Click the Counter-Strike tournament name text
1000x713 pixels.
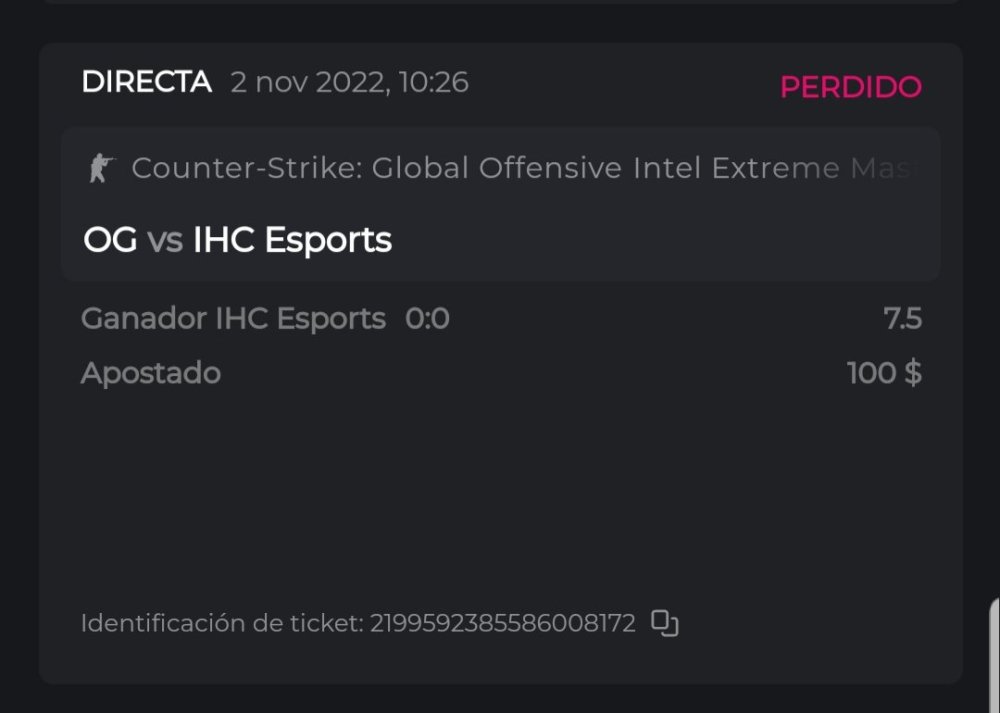click(520, 168)
